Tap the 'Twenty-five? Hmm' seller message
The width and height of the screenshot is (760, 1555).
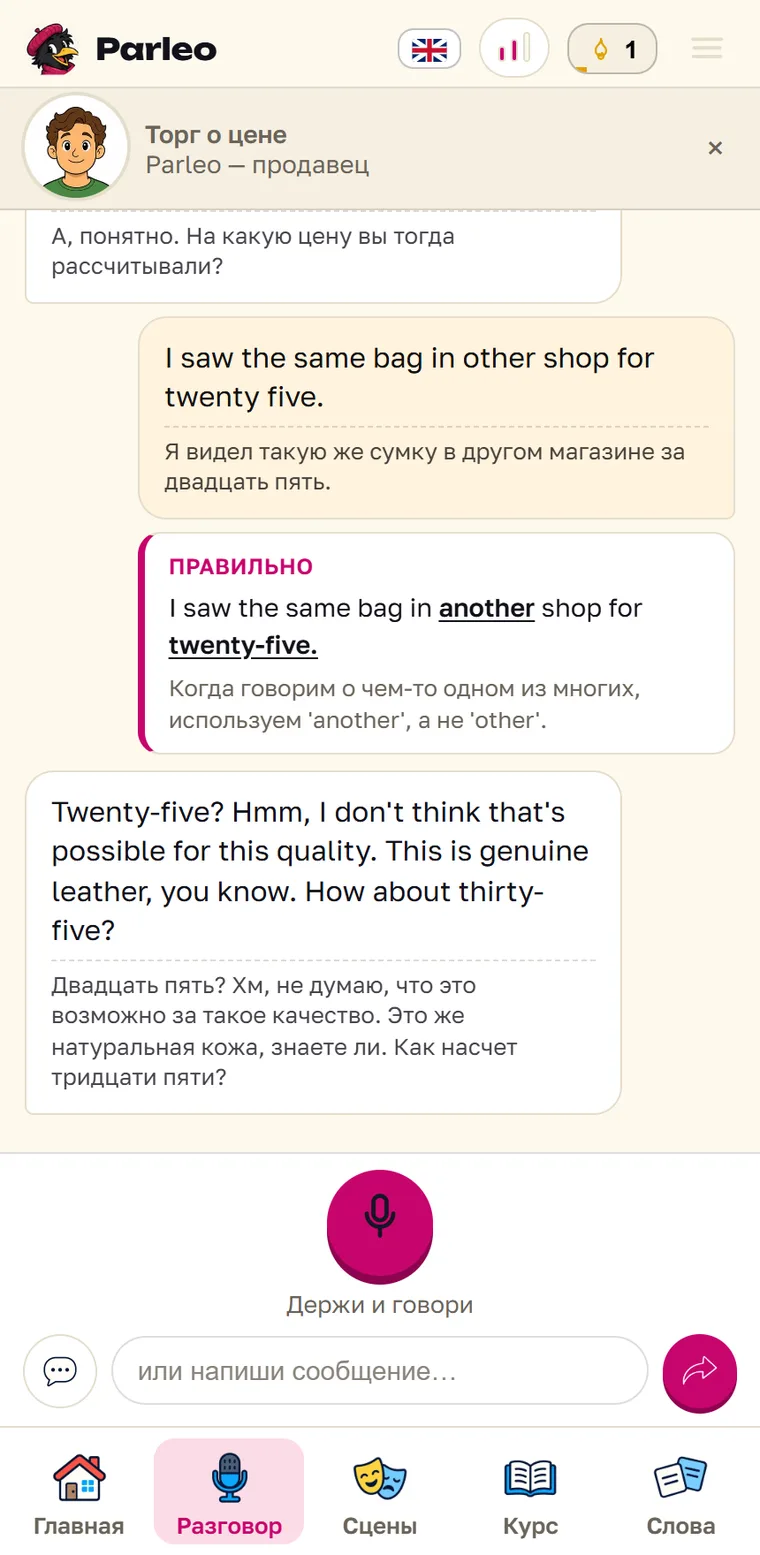(323, 942)
